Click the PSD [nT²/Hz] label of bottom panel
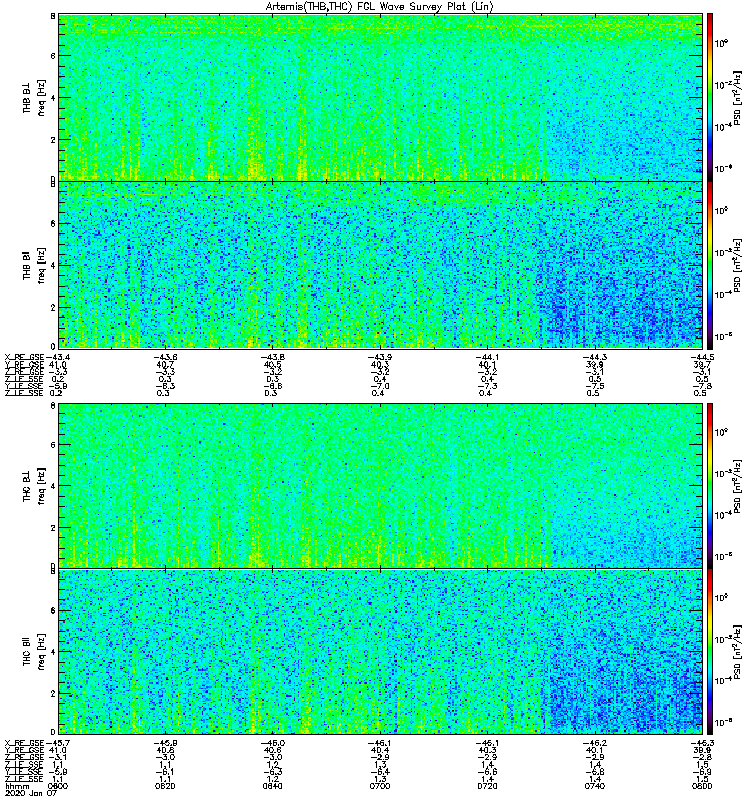This screenshot has height=800, width=750. pyautogui.click(x=737, y=652)
